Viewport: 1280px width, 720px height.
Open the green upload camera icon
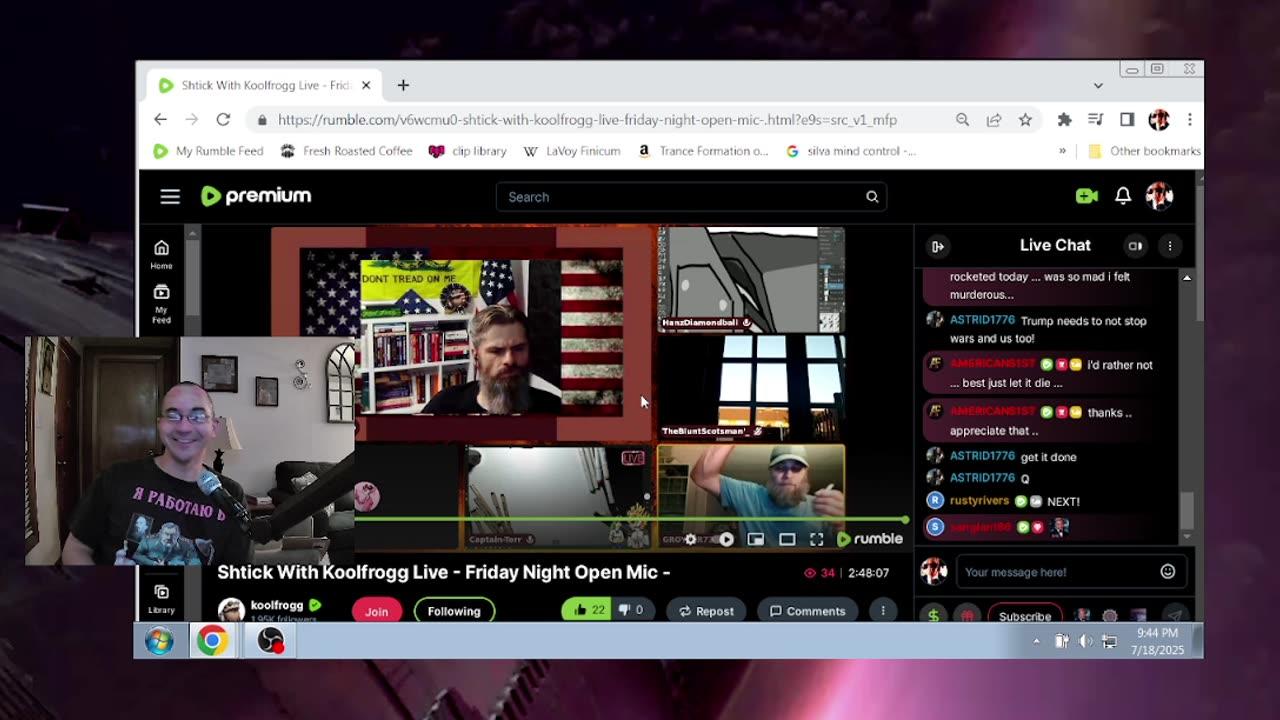1087,196
